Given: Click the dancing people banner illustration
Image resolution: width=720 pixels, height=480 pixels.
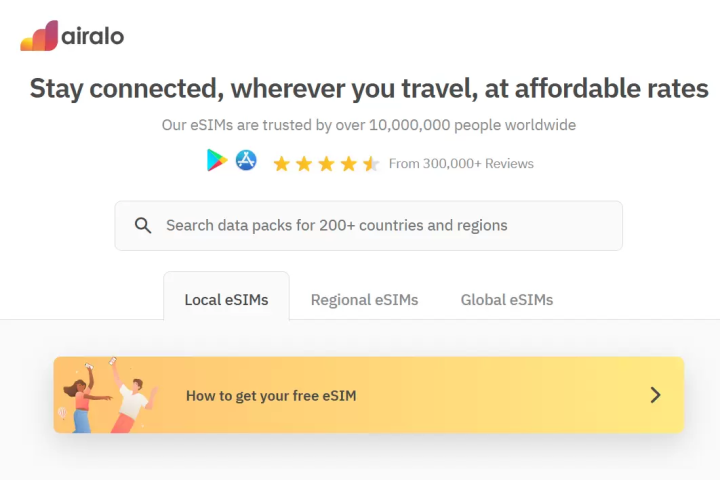Looking at the screenshot, I should click(105, 395).
